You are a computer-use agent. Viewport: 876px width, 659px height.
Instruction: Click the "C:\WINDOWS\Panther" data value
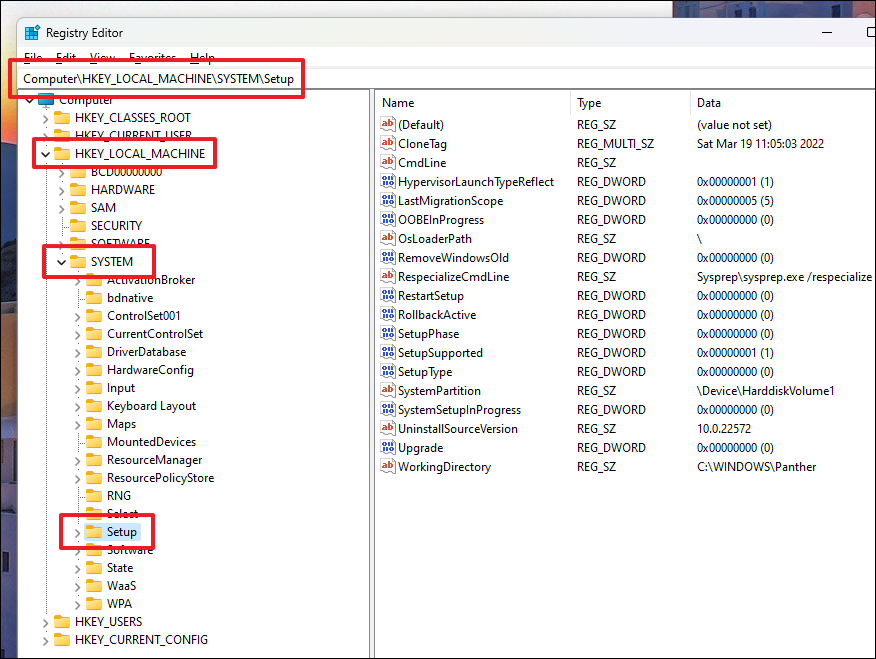click(x=756, y=467)
